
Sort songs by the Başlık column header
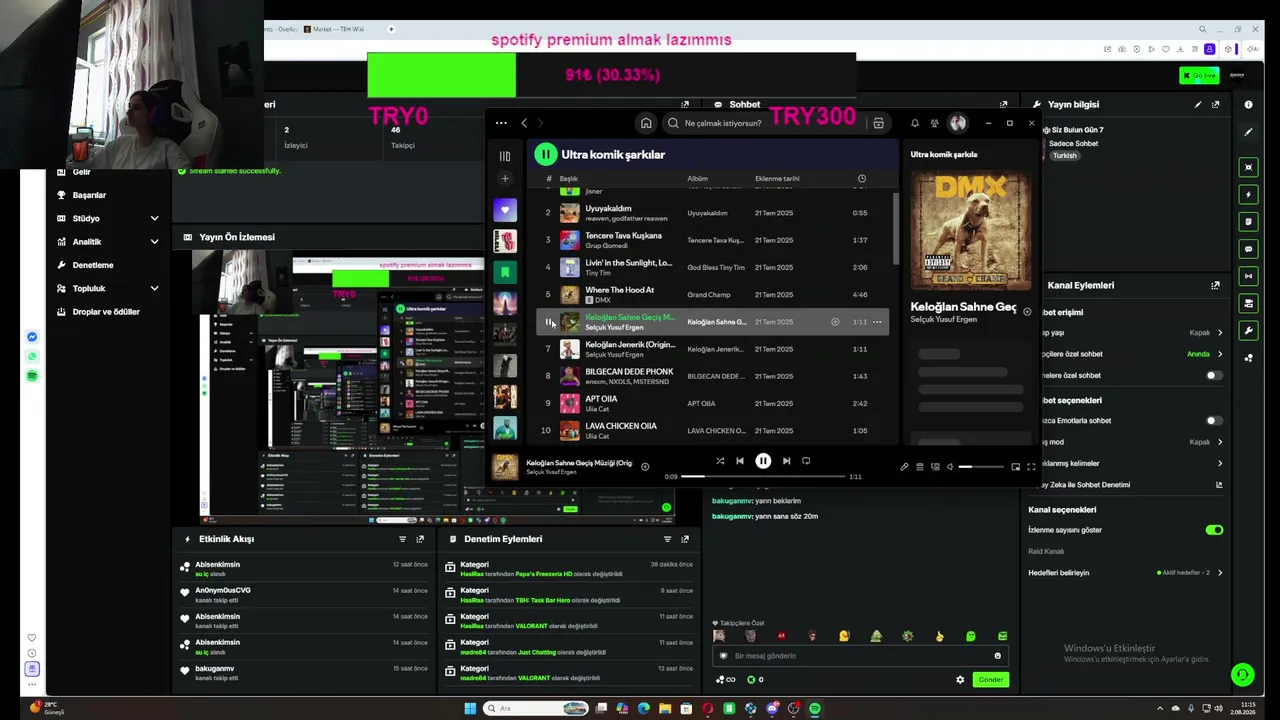point(569,179)
